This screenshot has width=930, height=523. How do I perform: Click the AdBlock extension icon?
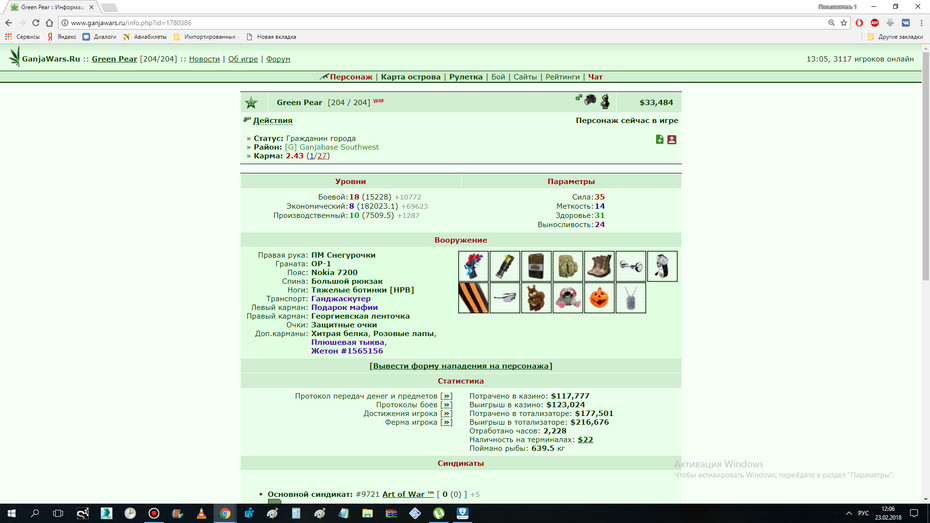pos(875,23)
